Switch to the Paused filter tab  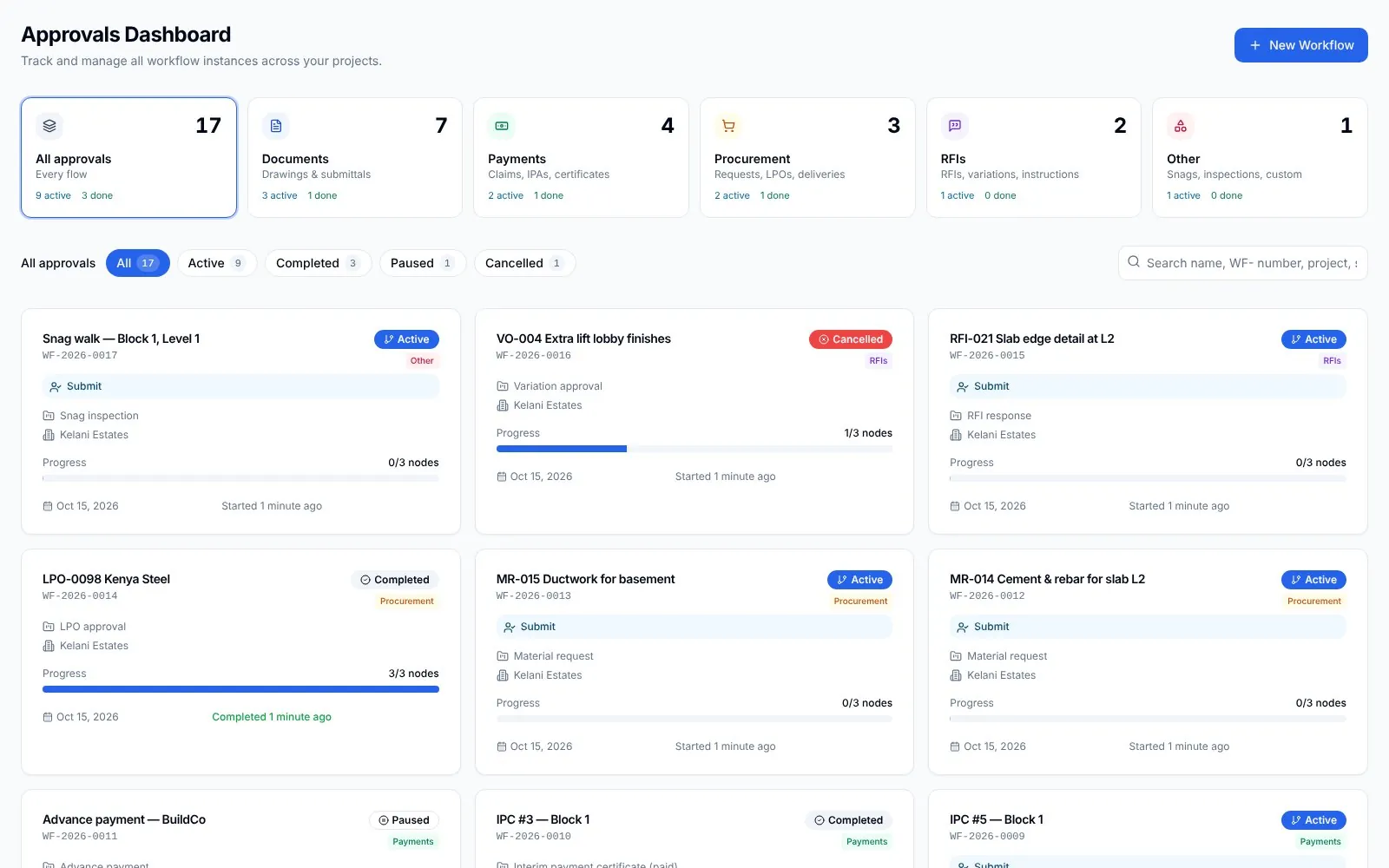(423, 263)
